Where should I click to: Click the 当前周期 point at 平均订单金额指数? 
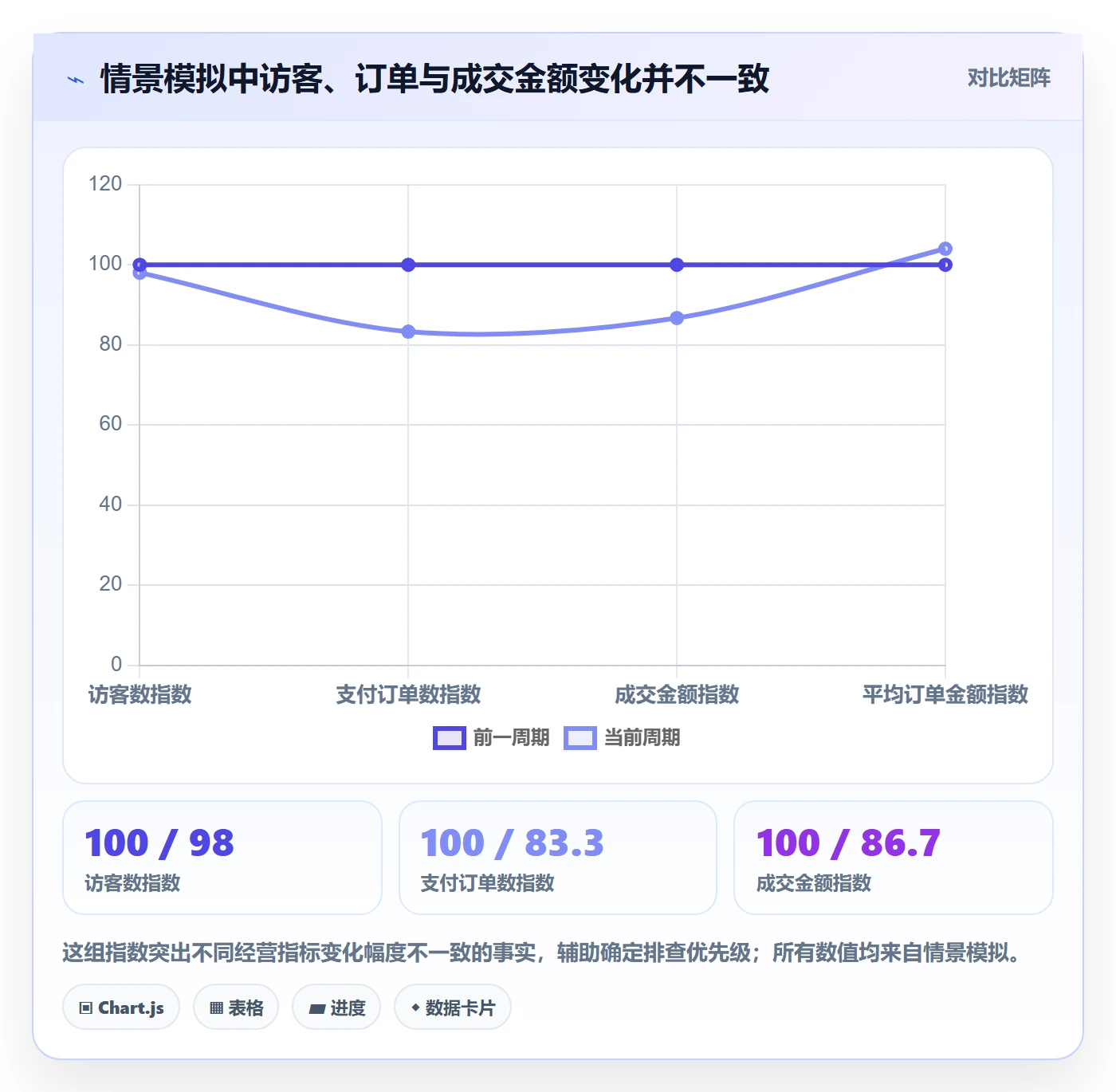(945, 249)
